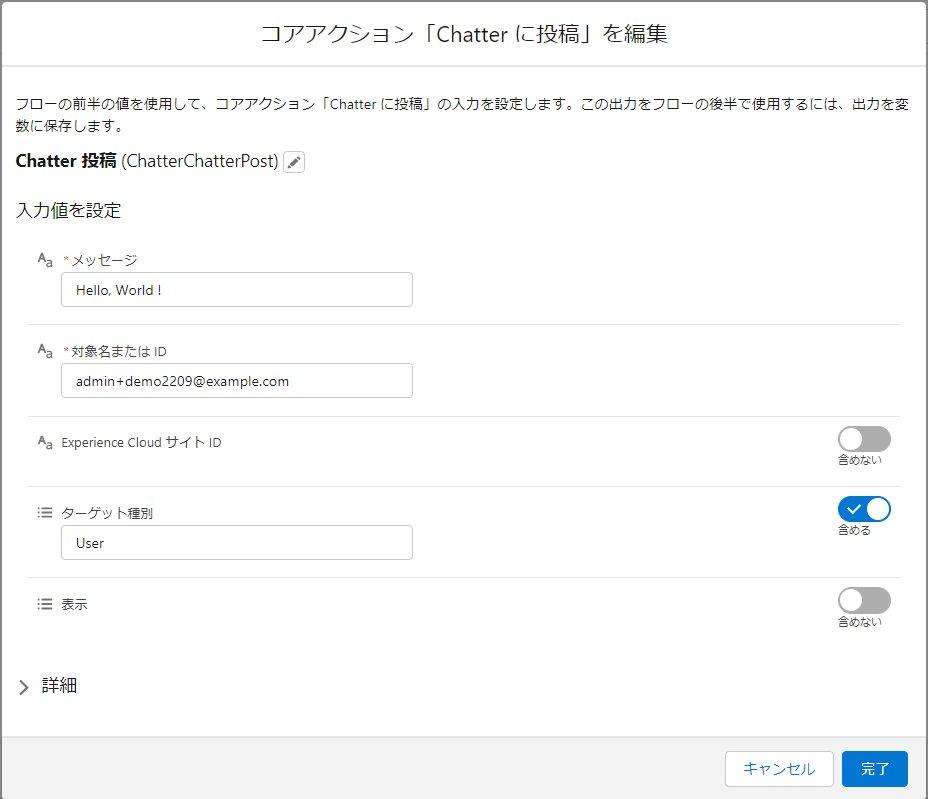Screen dimensions: 928x799
Task: Click the ターゲット種別 field label
Action: (107, 513)
